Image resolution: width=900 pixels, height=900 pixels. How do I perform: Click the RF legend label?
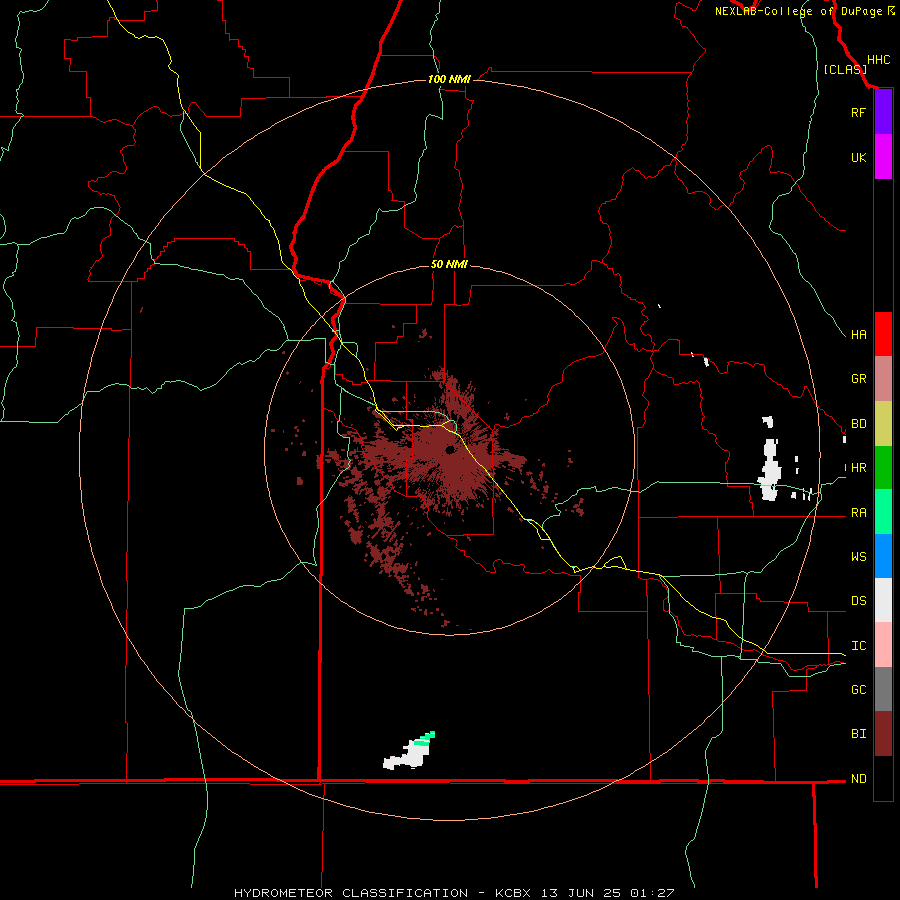[858, 112]
